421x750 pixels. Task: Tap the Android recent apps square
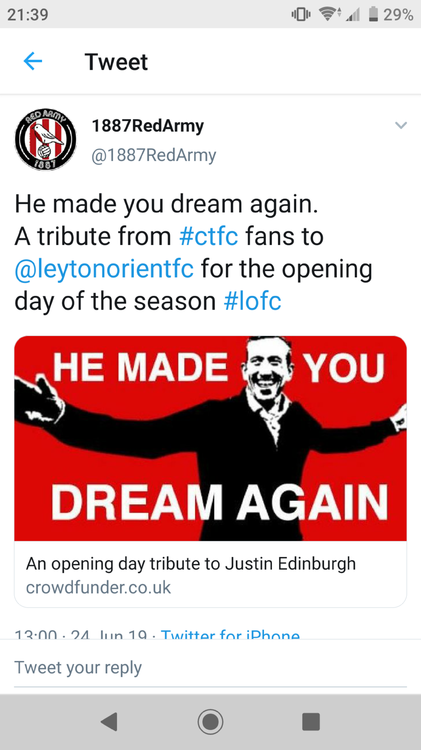(311, 721)
